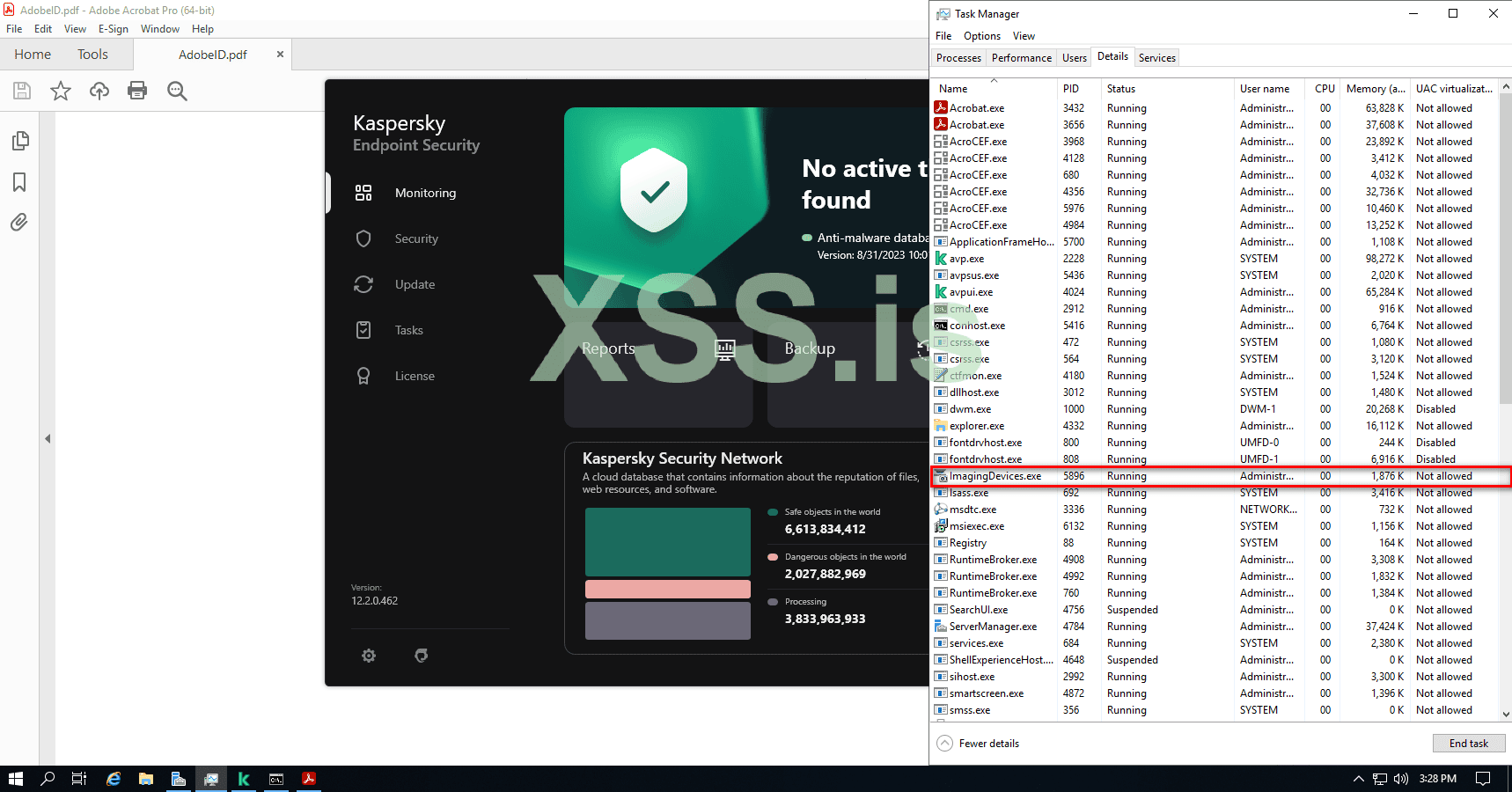This screenshot has width=1512, height=792.
Task: Click the Print icon in Acrobat toolbar
Action: point(137,91)
